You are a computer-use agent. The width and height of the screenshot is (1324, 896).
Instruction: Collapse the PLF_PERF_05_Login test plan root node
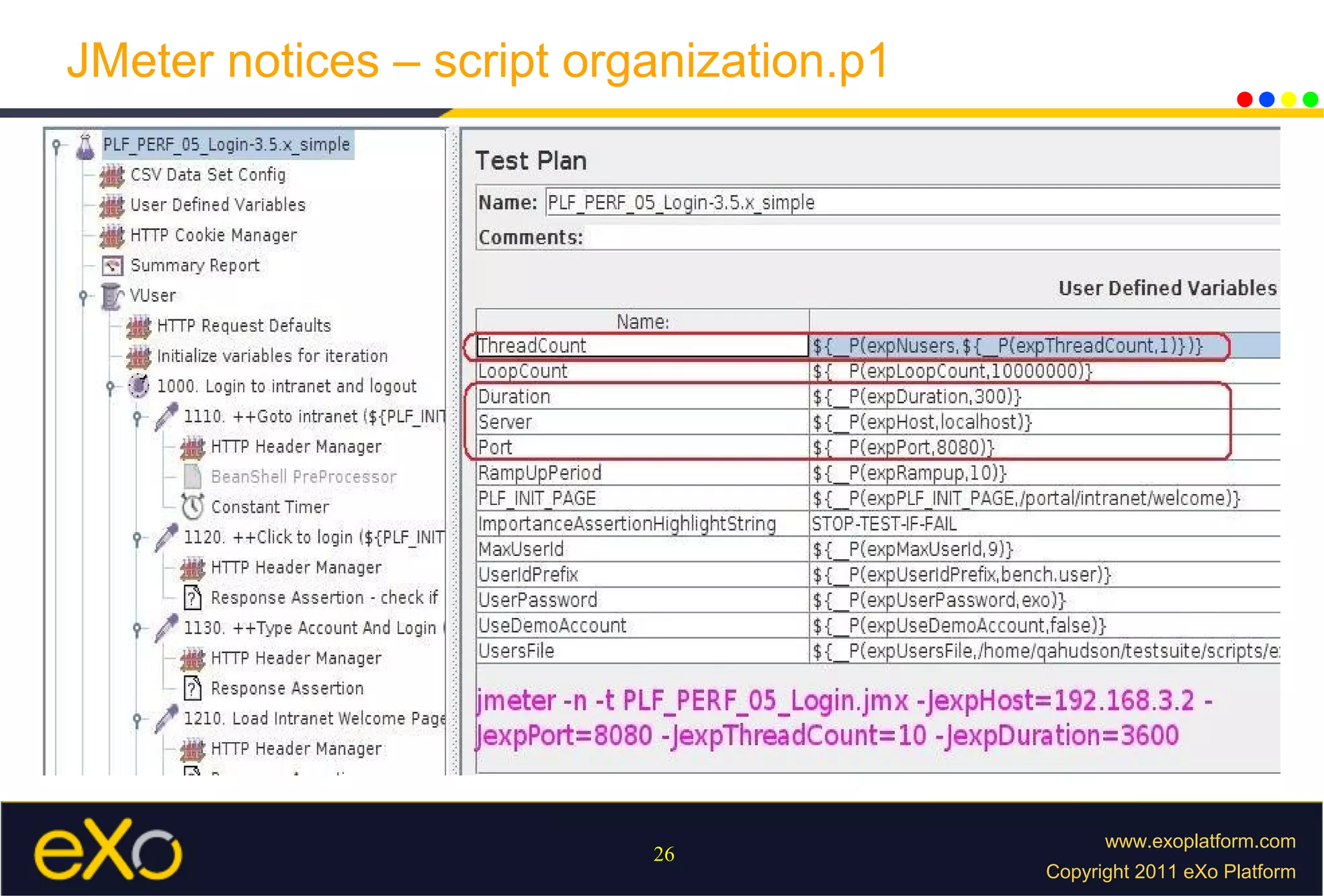click(57, 145)
